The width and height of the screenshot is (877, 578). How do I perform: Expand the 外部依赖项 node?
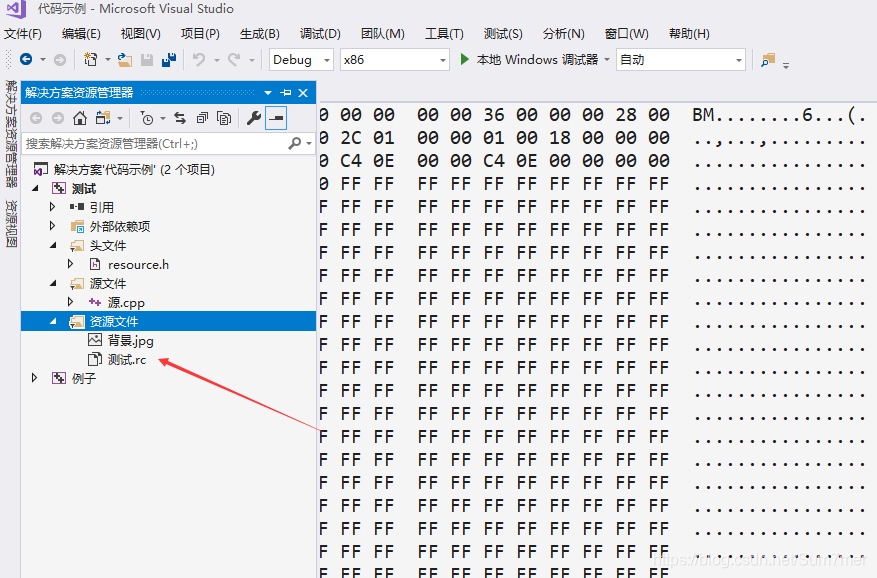pyautogui.click(x=53, y=226)
